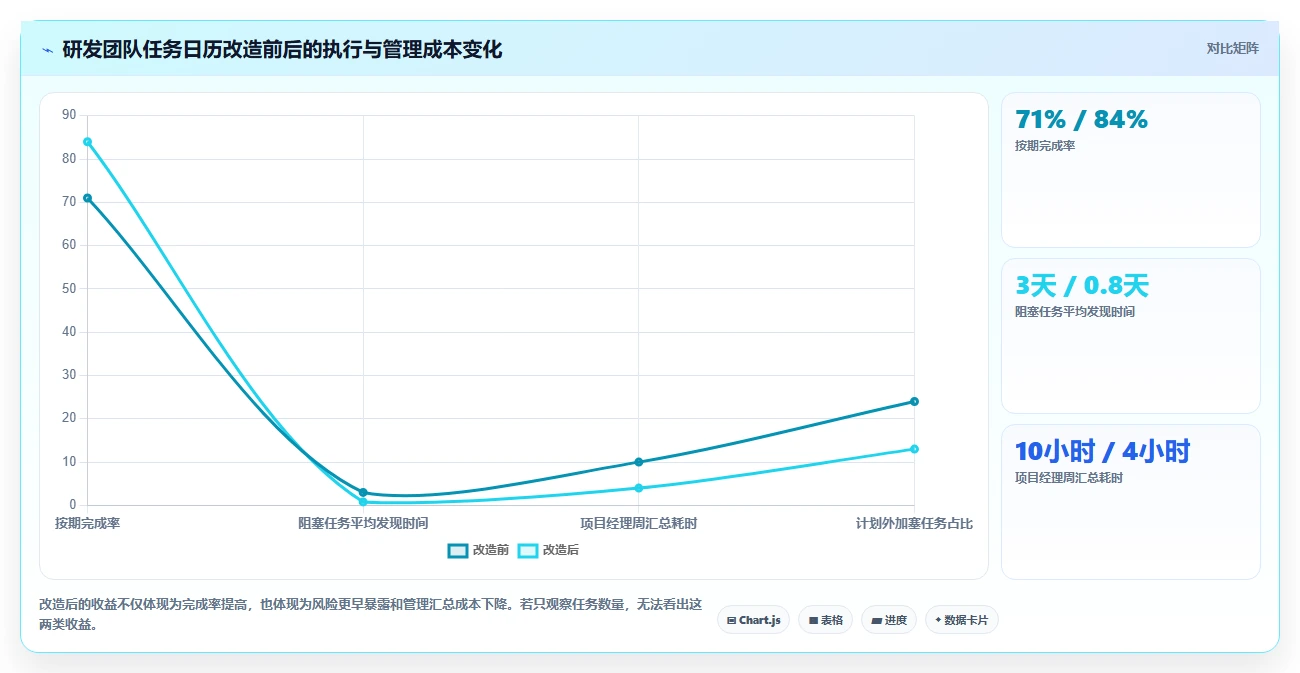The height and width of the screenshot is (673, 1300).
Task: Click the 计划外加塞任务占比 x-axis label
Action: coord(914,523)
